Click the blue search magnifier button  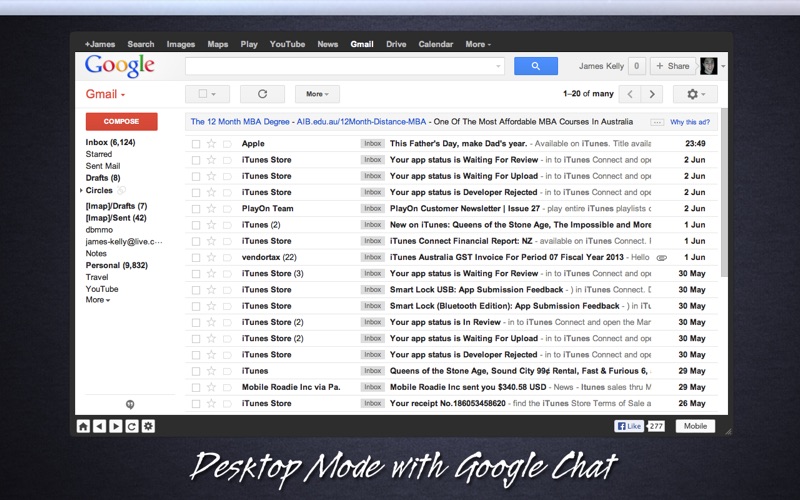pyautogui.click(x=536, y=66)
